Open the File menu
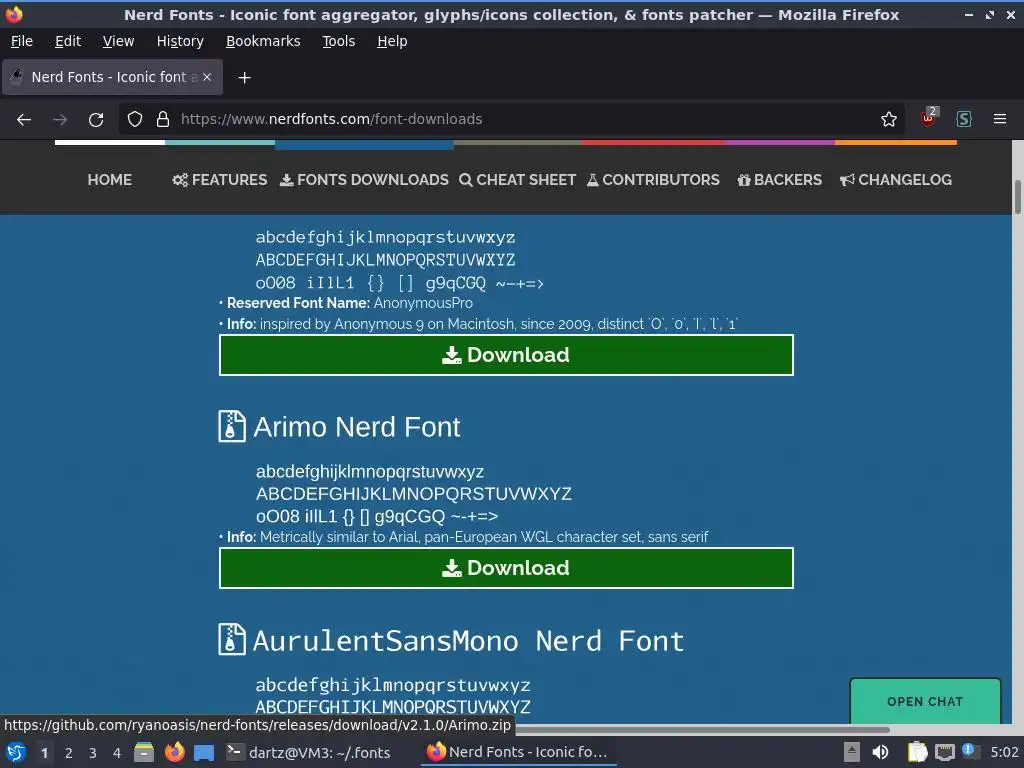This screenshot has width=1024, height=768. pyautogui.click(x=22, y=41)
